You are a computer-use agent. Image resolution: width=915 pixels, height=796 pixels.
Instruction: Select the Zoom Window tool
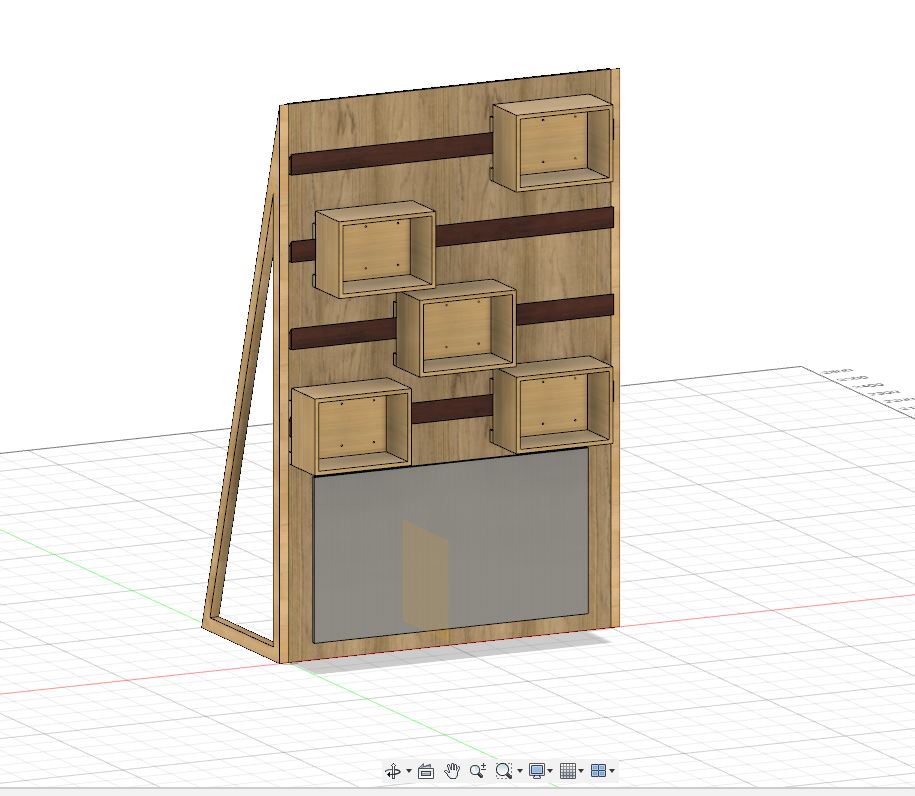[x=503, y=771]
